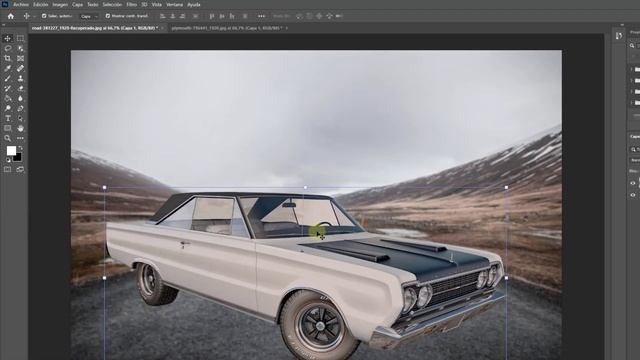Open the collapsed panel dock icon
This screenshot has height=360, width=640.
[619, 36]
